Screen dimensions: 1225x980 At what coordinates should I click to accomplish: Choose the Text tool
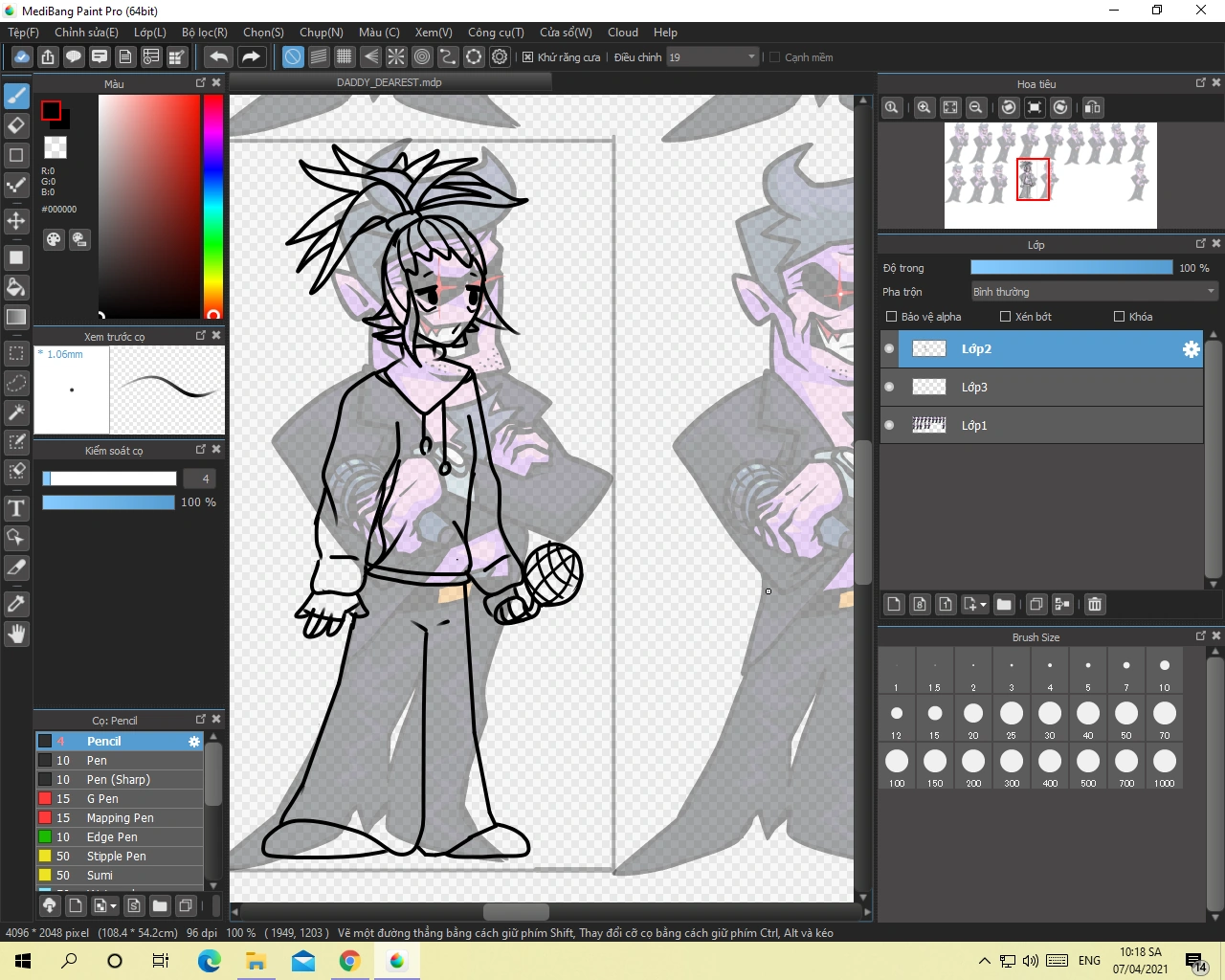click(16, 508)
